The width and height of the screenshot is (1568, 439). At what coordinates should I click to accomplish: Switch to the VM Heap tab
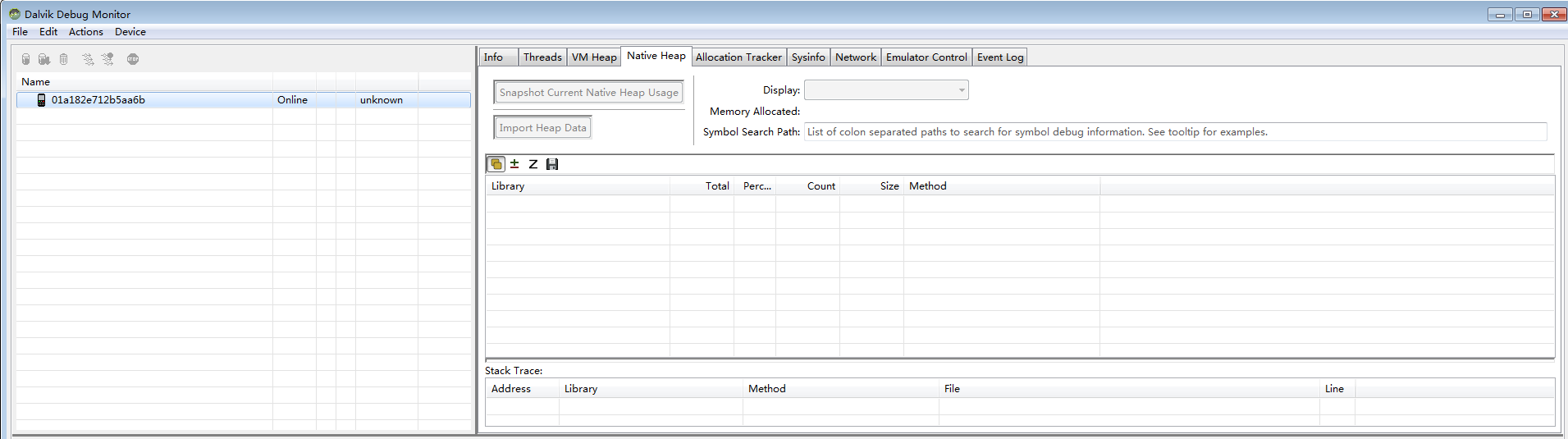coord(594,57)
